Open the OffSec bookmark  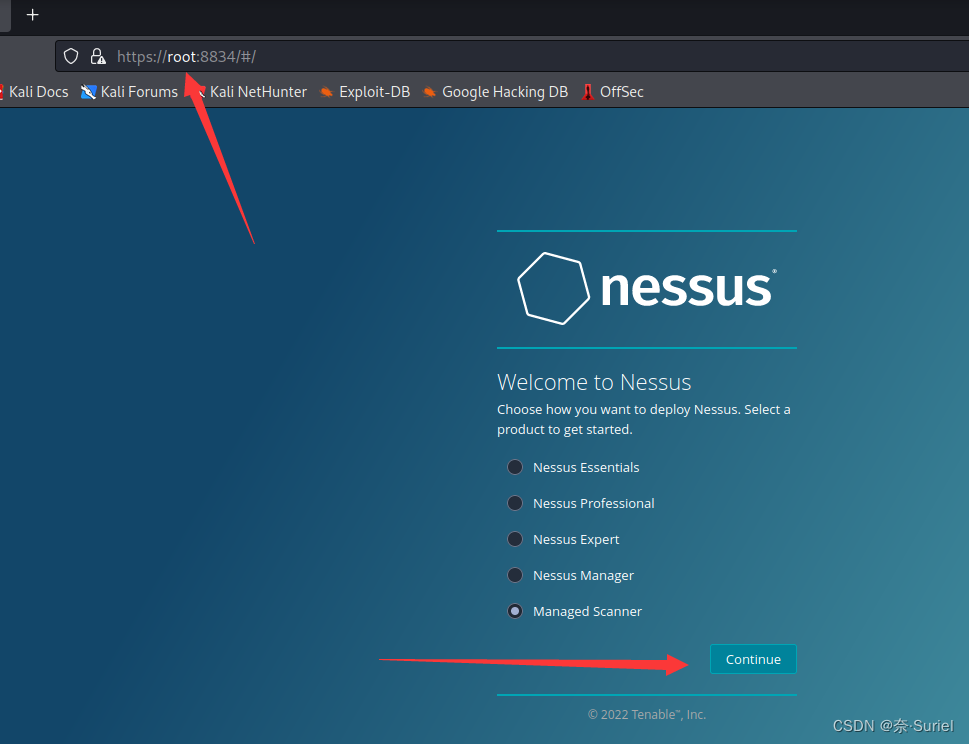tap(612, 92)
